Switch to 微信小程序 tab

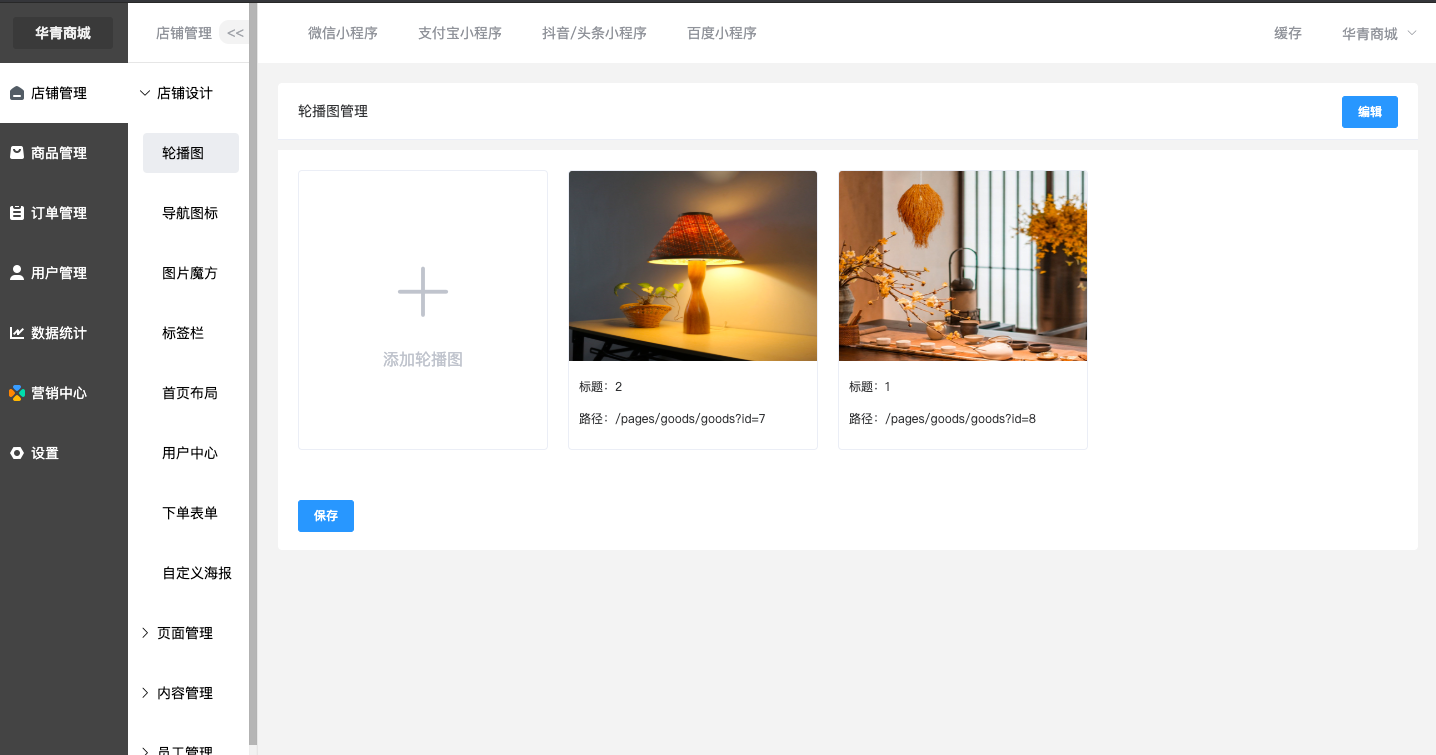(x=343, y=33)
